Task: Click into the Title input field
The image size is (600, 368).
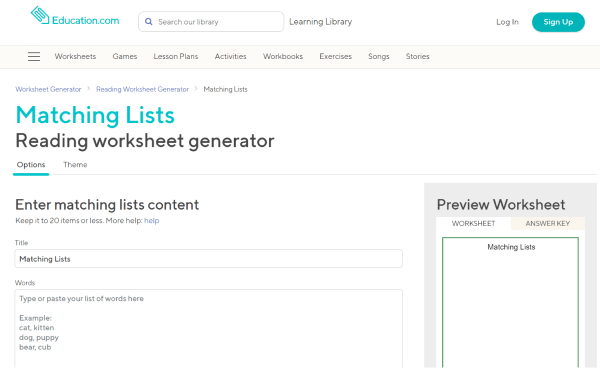Action: coord(209,259)
